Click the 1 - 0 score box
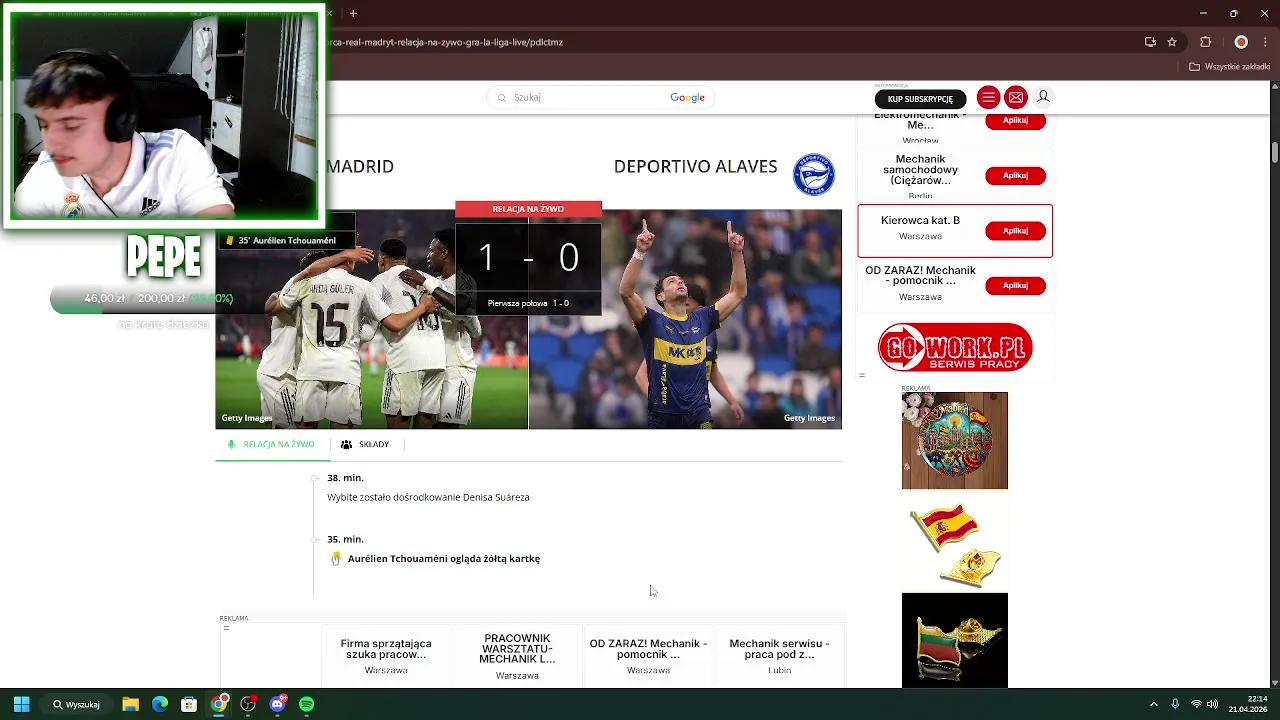The image size is (1280, 720). (528, 258)
